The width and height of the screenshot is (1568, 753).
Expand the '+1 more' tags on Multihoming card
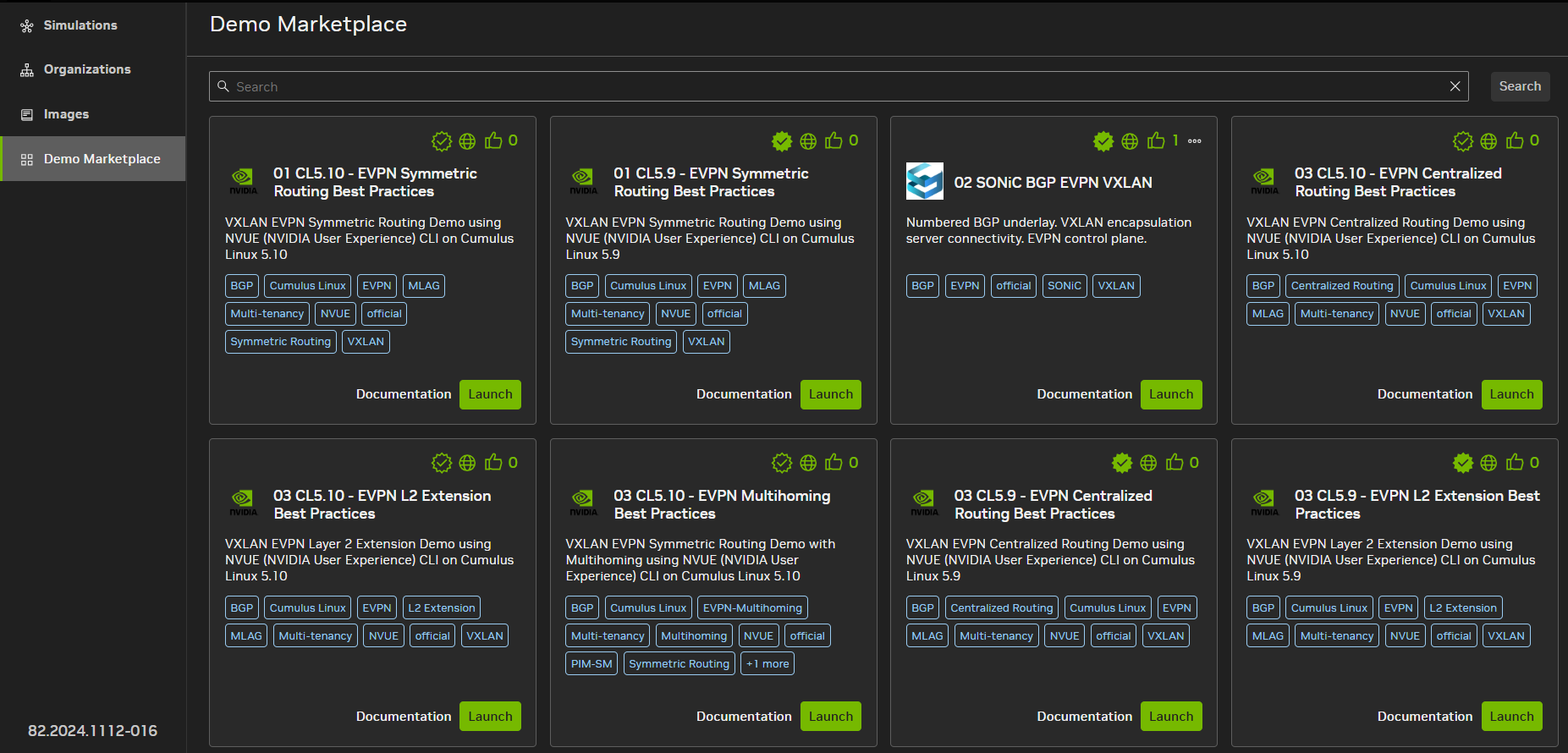(x=767, y=664)
